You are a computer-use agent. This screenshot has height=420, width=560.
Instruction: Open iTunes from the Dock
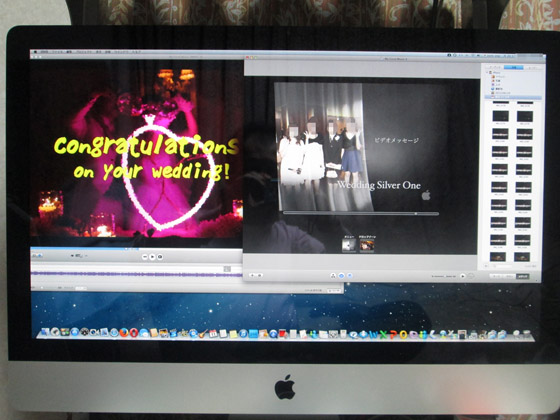[243, 334]
